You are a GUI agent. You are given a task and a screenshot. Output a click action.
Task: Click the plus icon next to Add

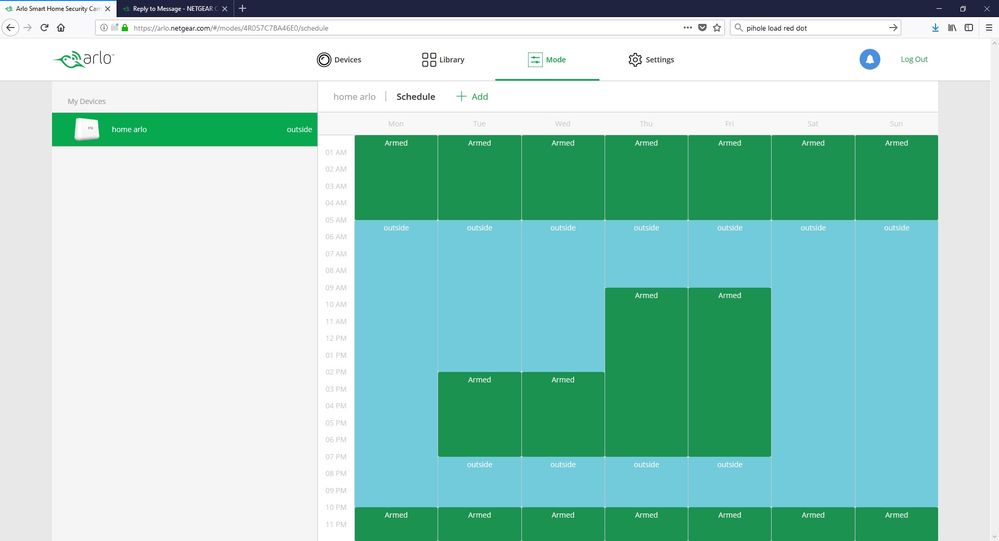[x=461, y=96]
